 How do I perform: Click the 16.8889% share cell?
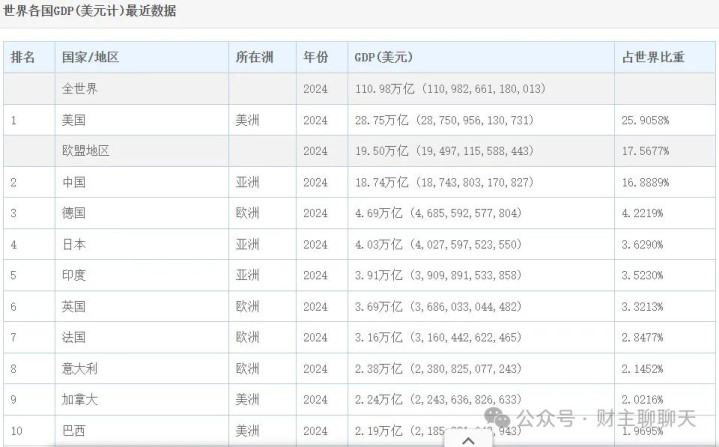646,182
